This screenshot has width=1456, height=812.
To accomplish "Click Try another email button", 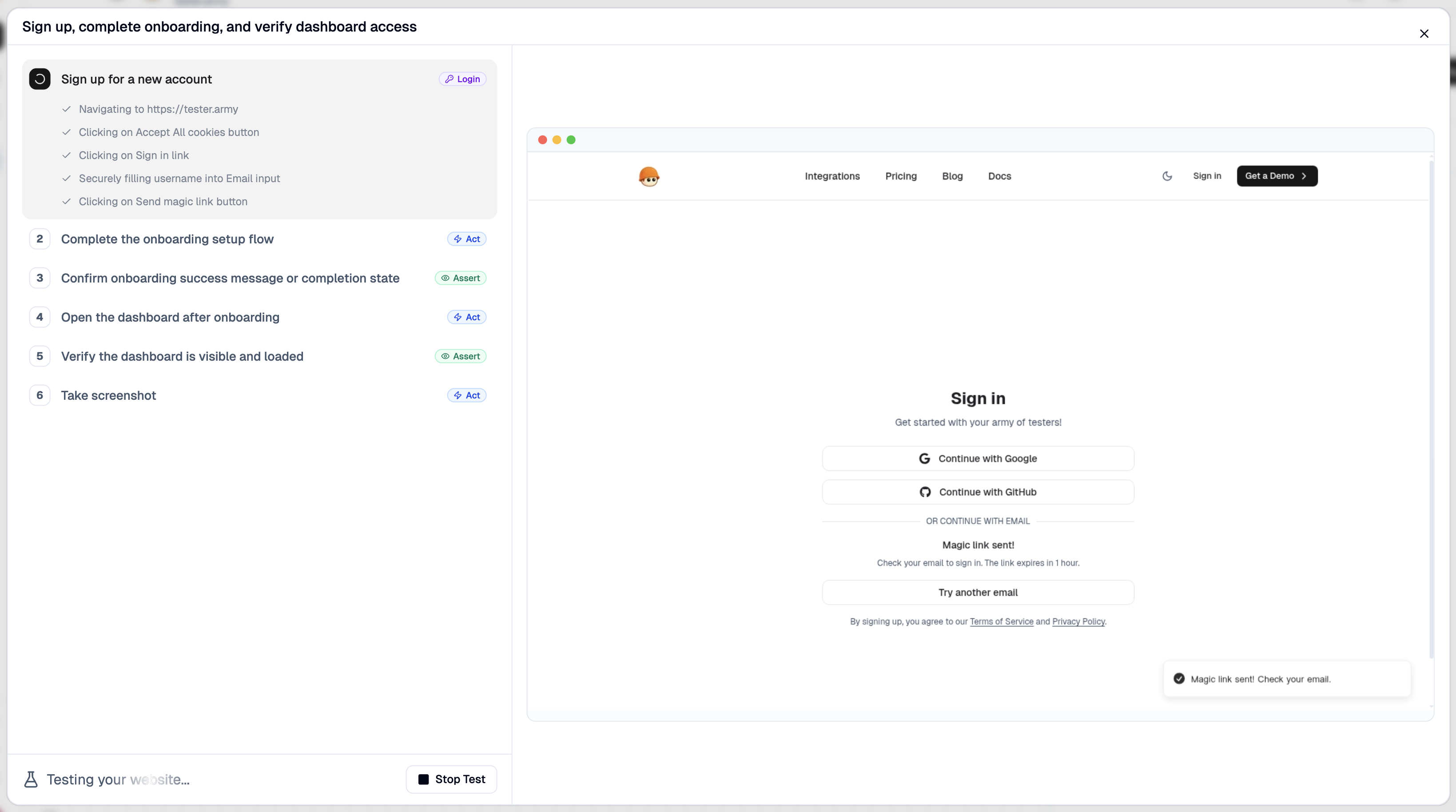I will coord(978,592).
